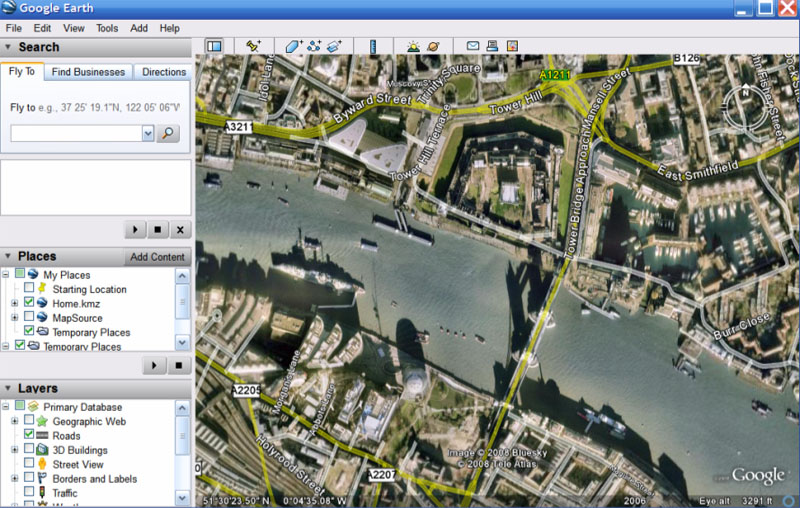The image size is (800, 508).
Task: Click the Starting Location pushpin icon
Action: pos(42,288)
